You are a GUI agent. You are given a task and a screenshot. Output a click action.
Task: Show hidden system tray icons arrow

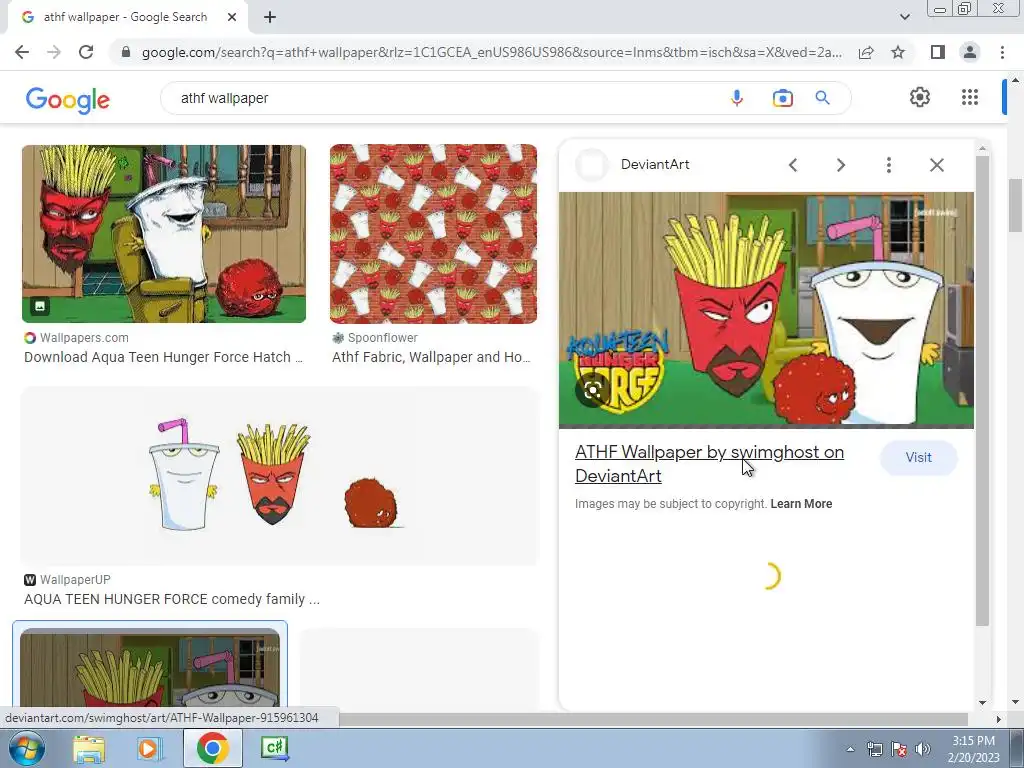pyautogui.click(x=850, y=749)
